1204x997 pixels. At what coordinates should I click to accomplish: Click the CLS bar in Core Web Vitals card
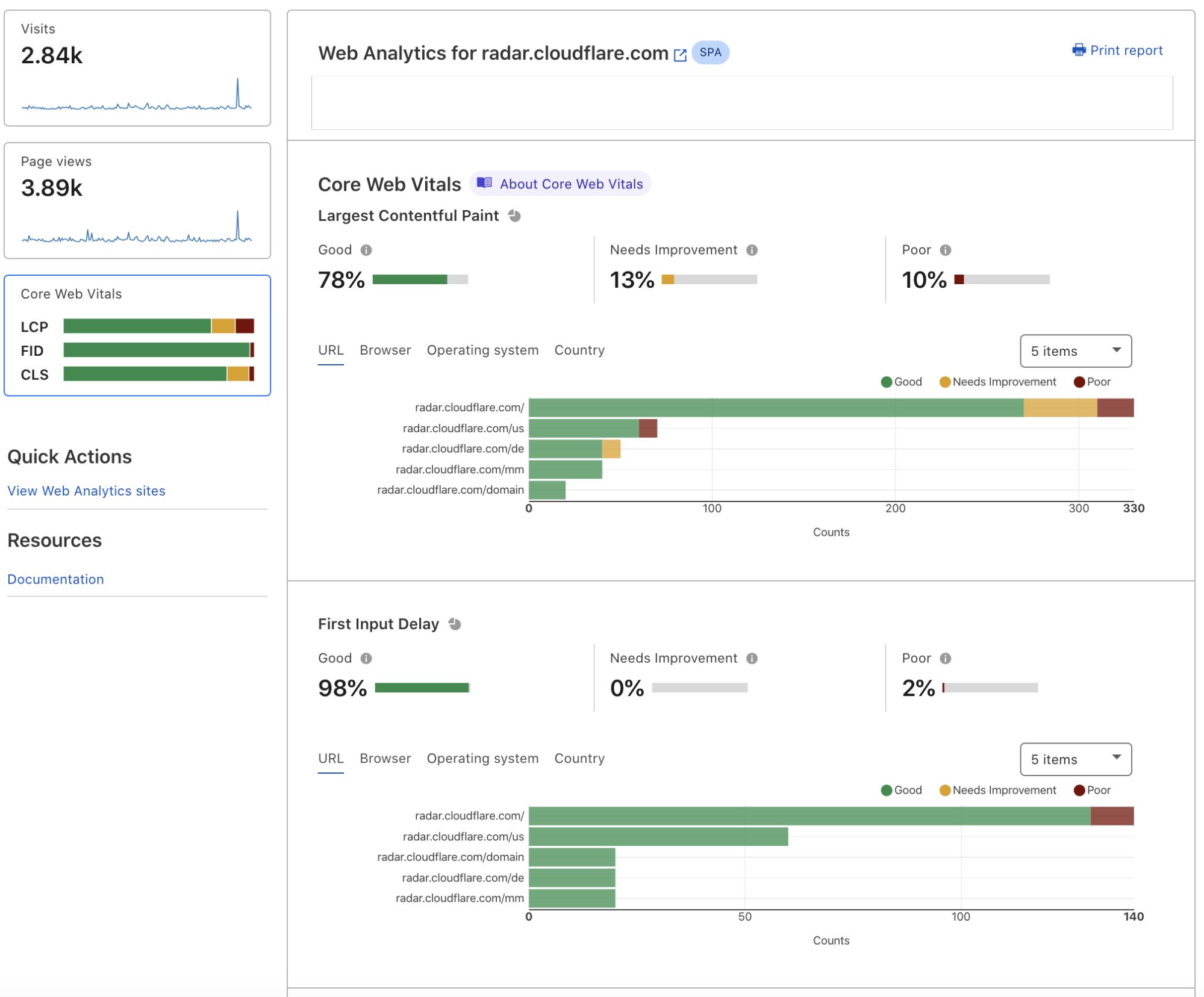tap(159, 374)
